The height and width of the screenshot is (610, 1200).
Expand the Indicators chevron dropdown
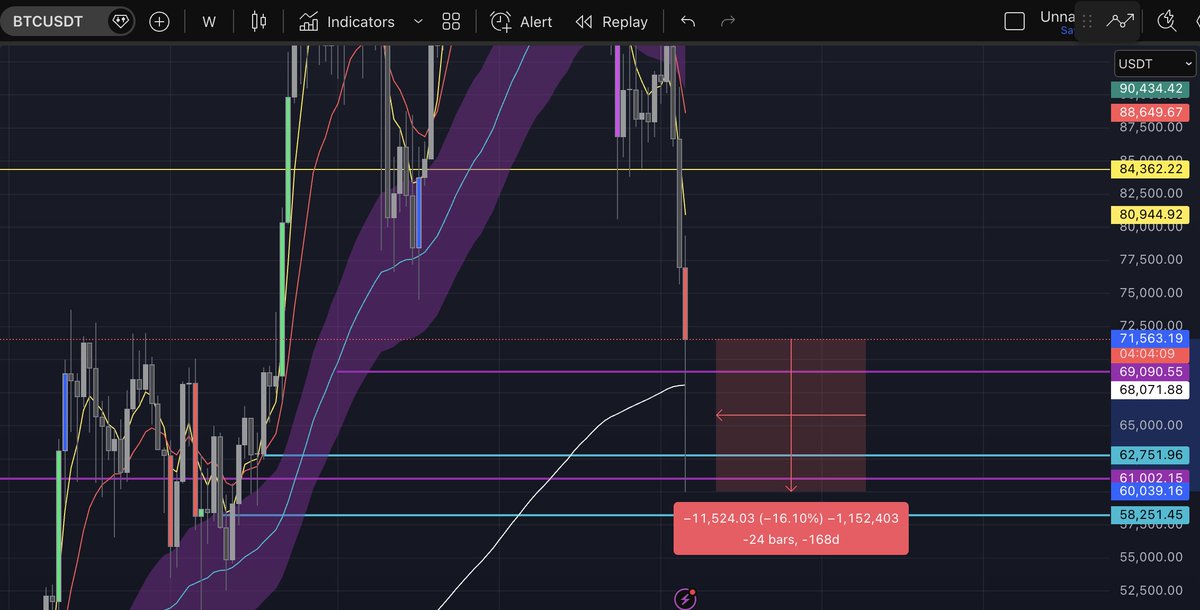(x=416, y=22)
